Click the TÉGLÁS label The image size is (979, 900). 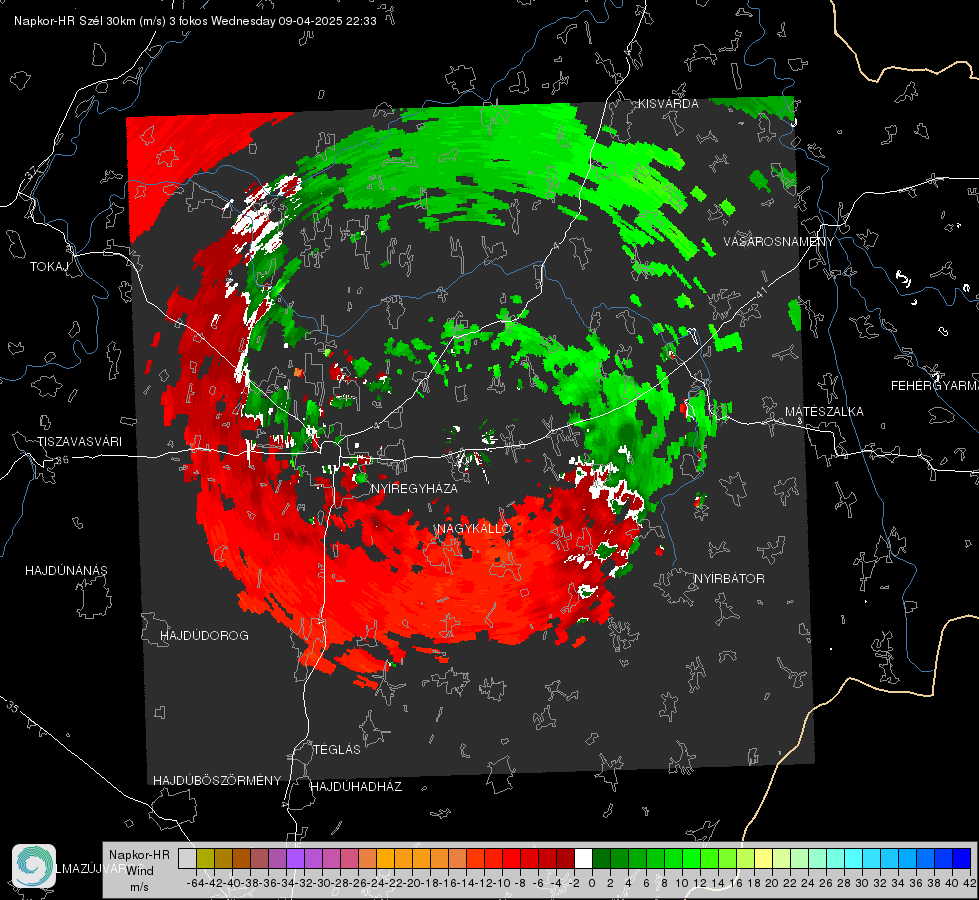click(337, 750)
